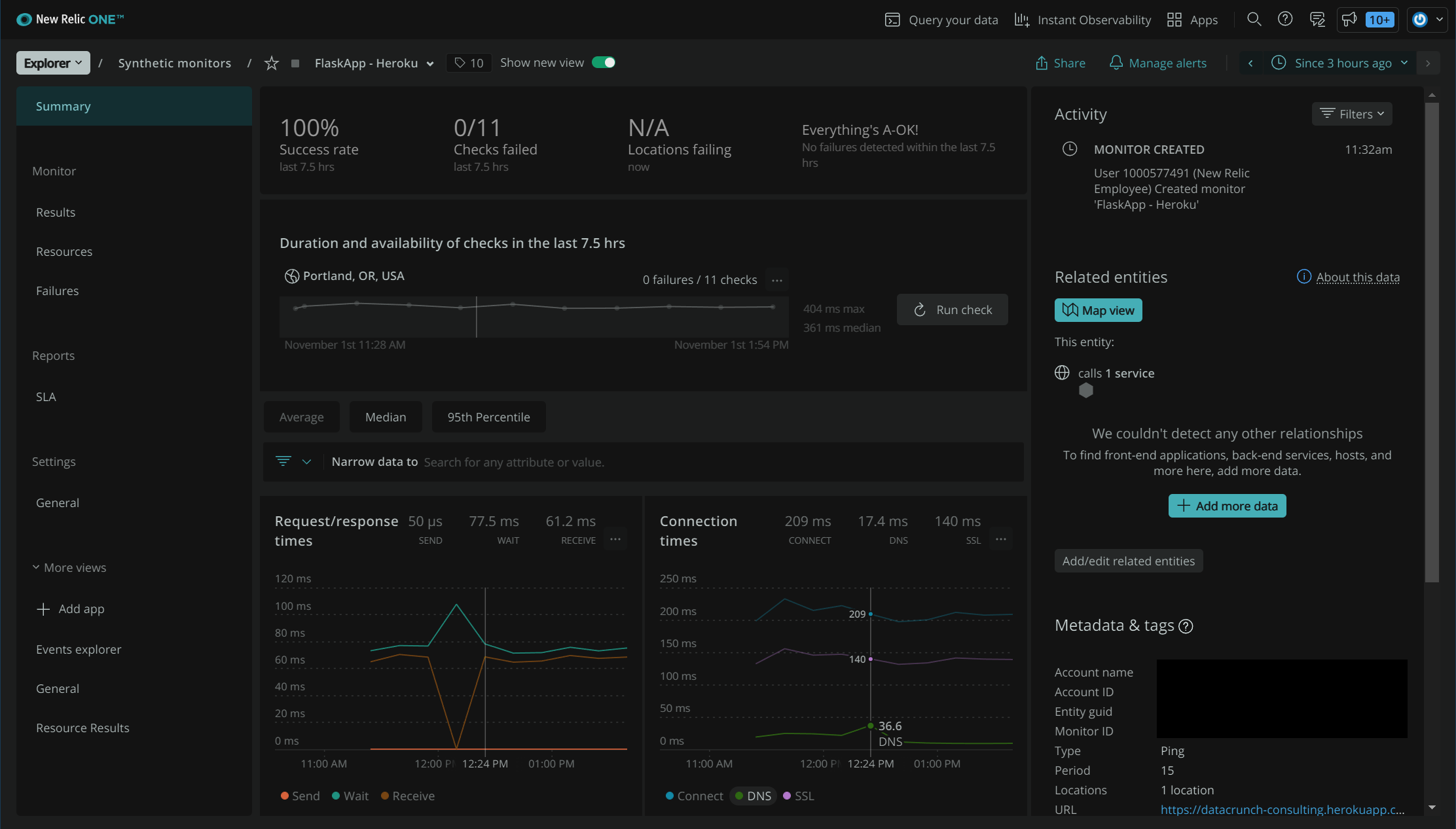Open About this data link
The height and width of the screenshot is (829, 1456).
point(1358,277)
